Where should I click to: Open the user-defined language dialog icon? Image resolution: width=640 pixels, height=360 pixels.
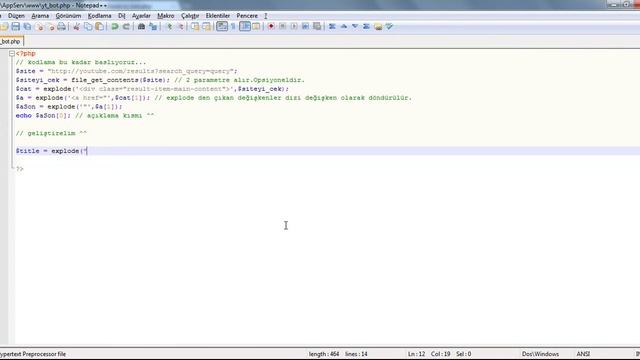point(256,27)
